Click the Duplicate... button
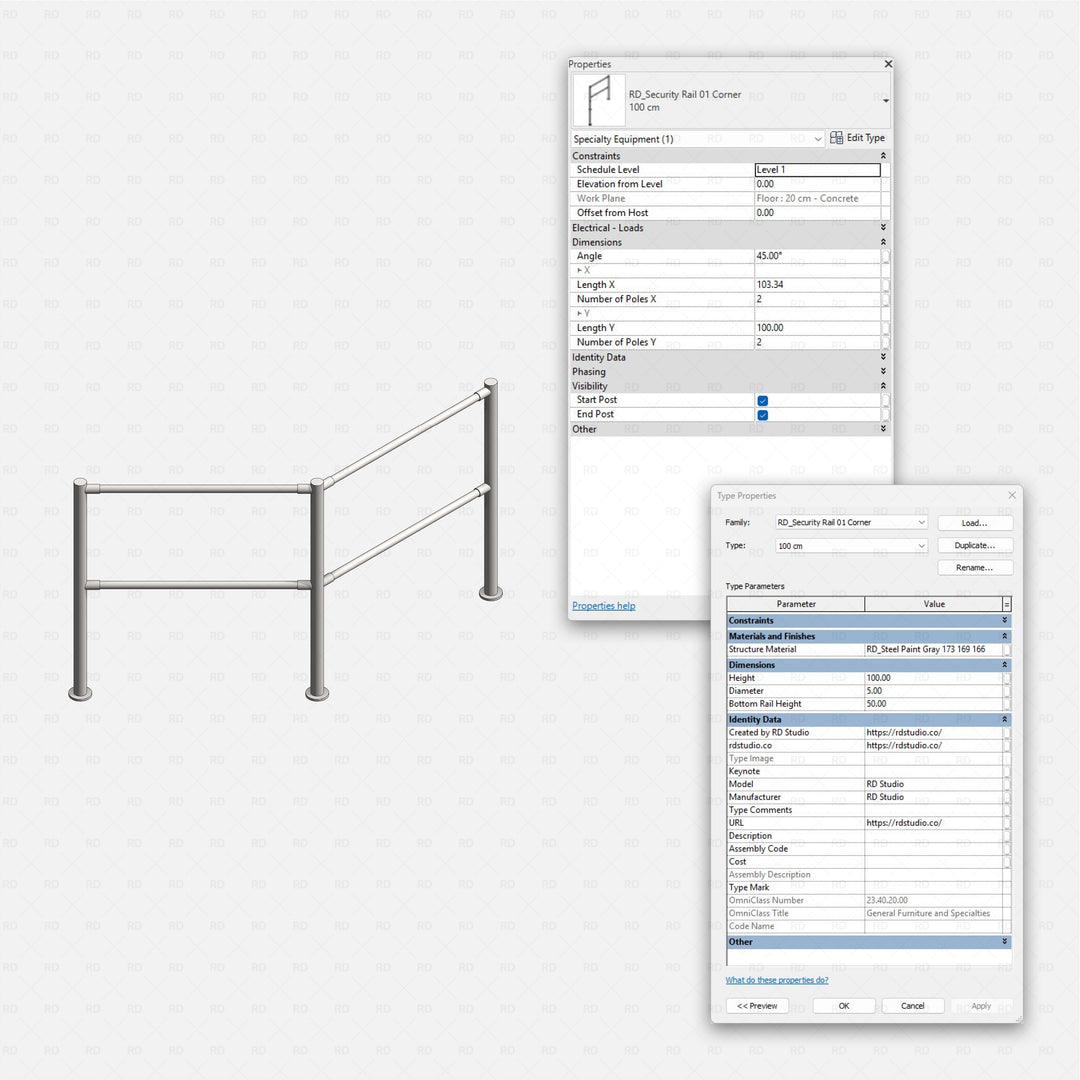The width and height of the screenshot is (1080, 1080). pos(975,546)
